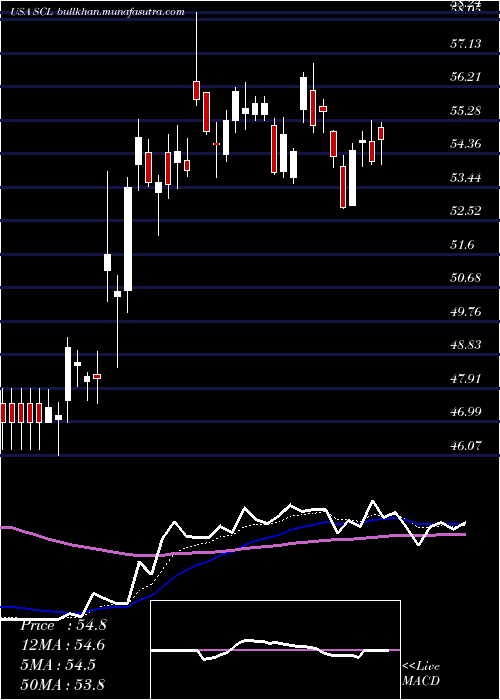The width and height of the screenshot is (500, 700).
Task: Click the price label 49.76
Action: (x=467, y=312)
